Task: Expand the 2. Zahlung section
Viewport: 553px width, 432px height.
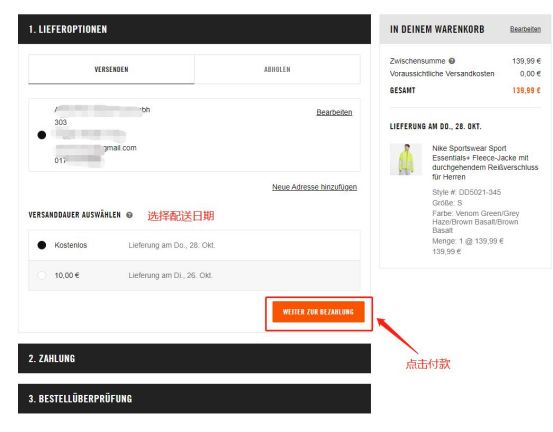Action: pyautogui.click(x=194, y=358)
